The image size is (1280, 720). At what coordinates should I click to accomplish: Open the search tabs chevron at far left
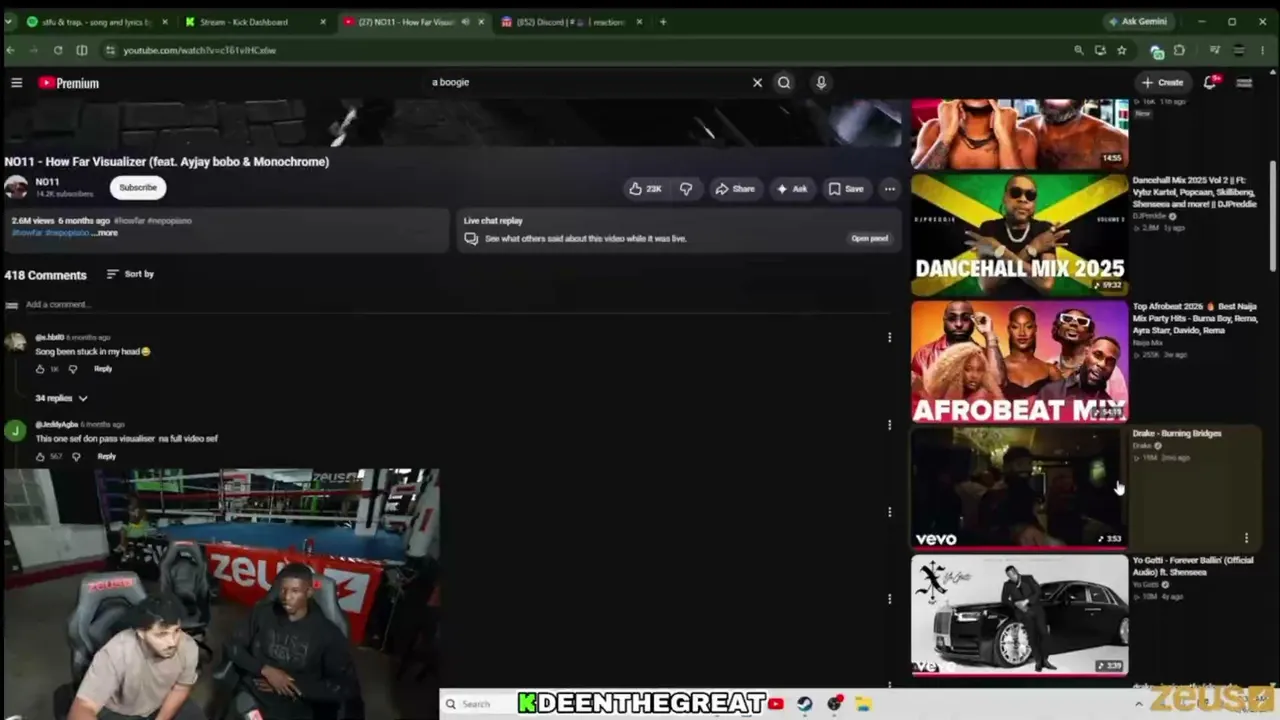[x=9, y=22]
